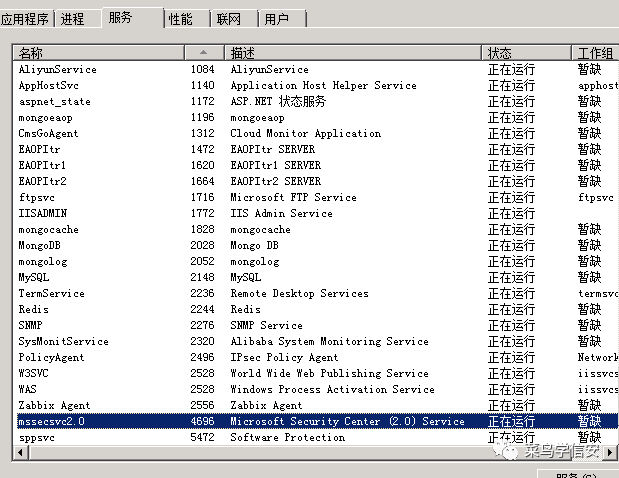This screenshot has width=619, height=478.
Task: Select the TermService service
Action: click(x=51, y=293)
